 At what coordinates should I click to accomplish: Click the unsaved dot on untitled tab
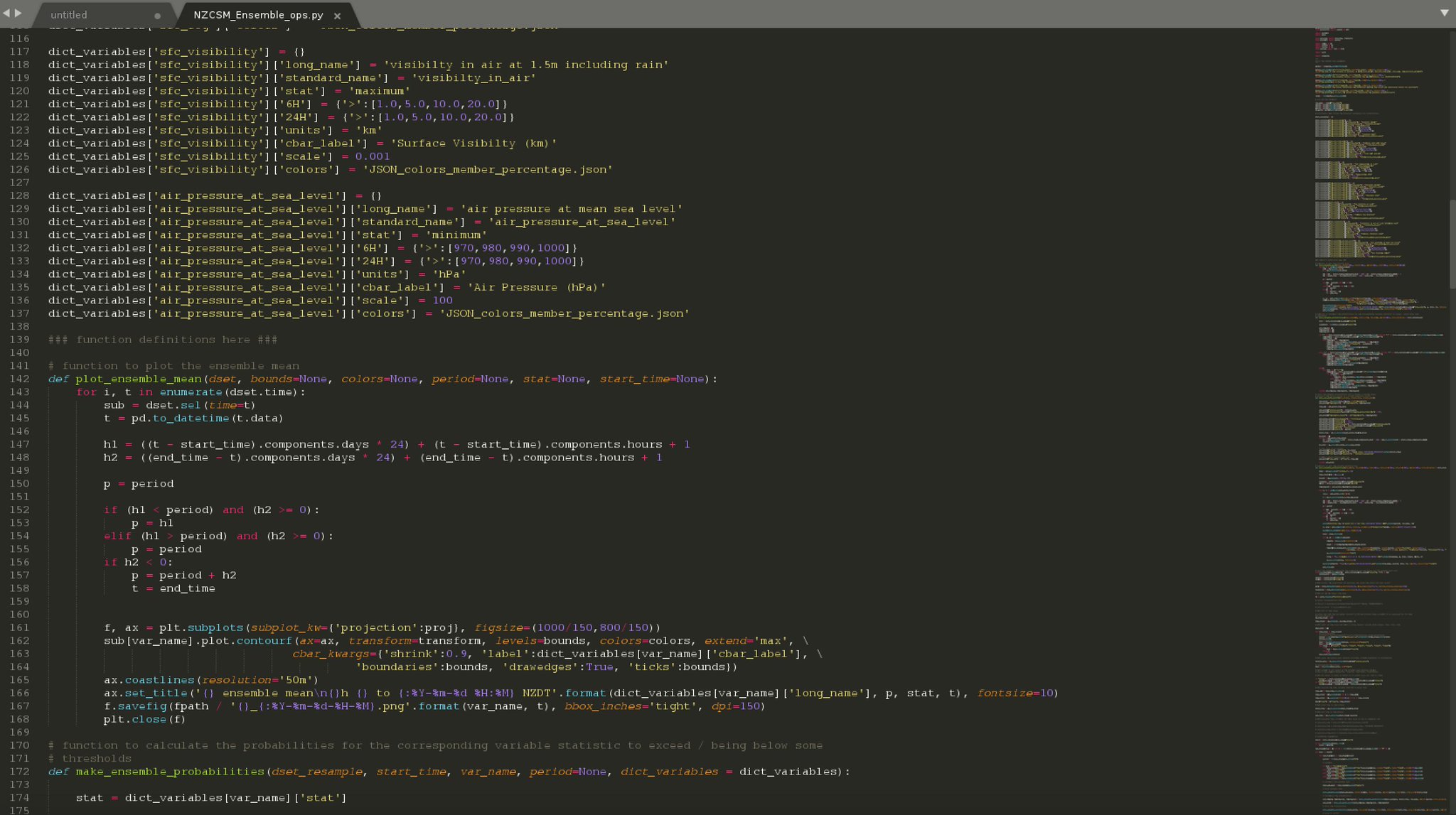pos(157,16)
